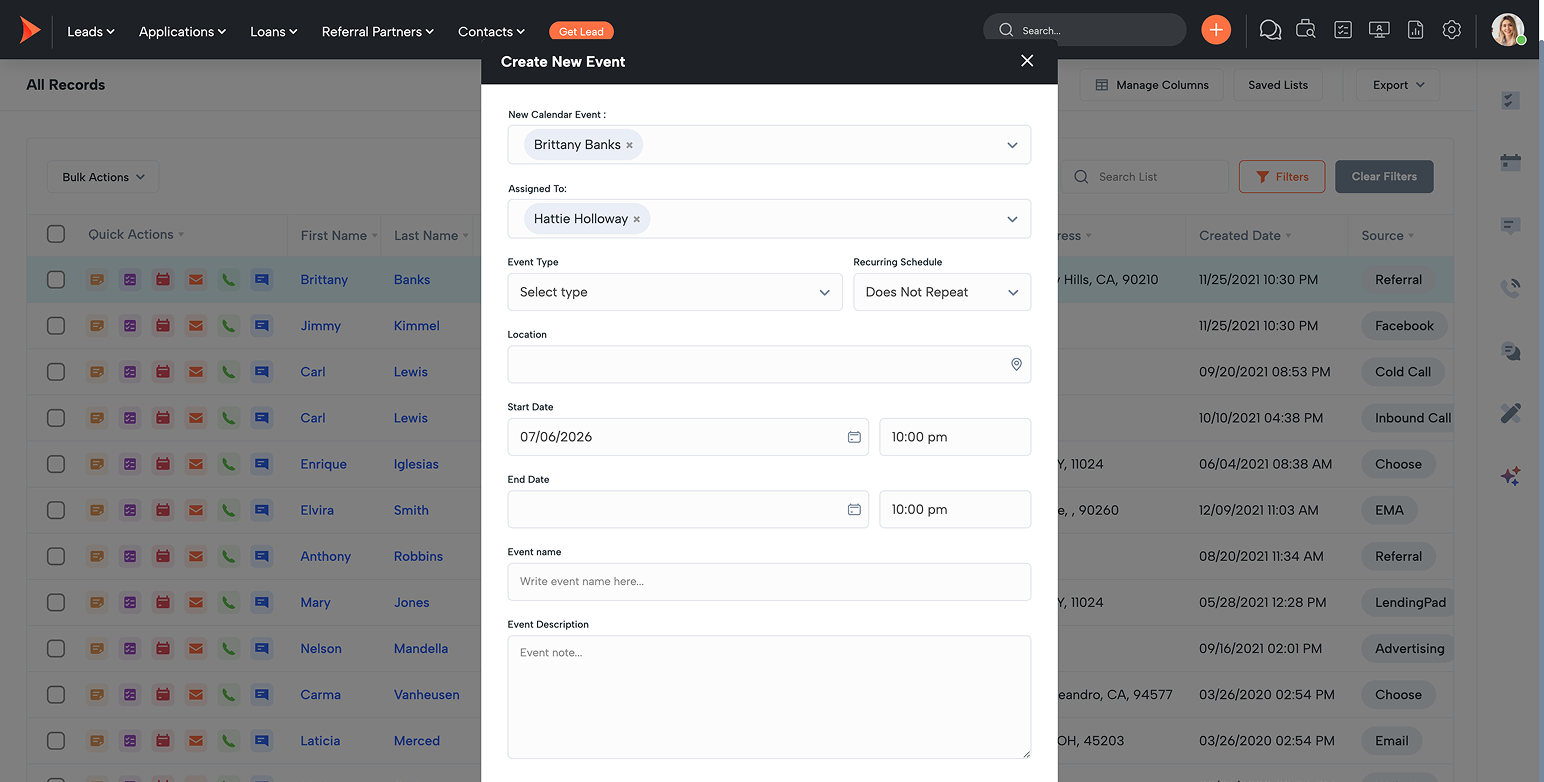Open the Laticia lead record link
The image size is (1544, 782).
[320, 741]
